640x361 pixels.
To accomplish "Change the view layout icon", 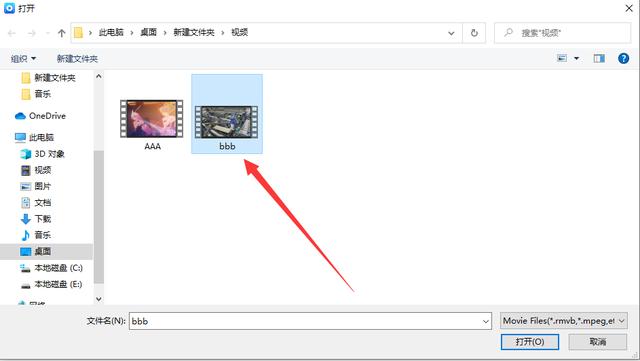I will coord(562,58).
